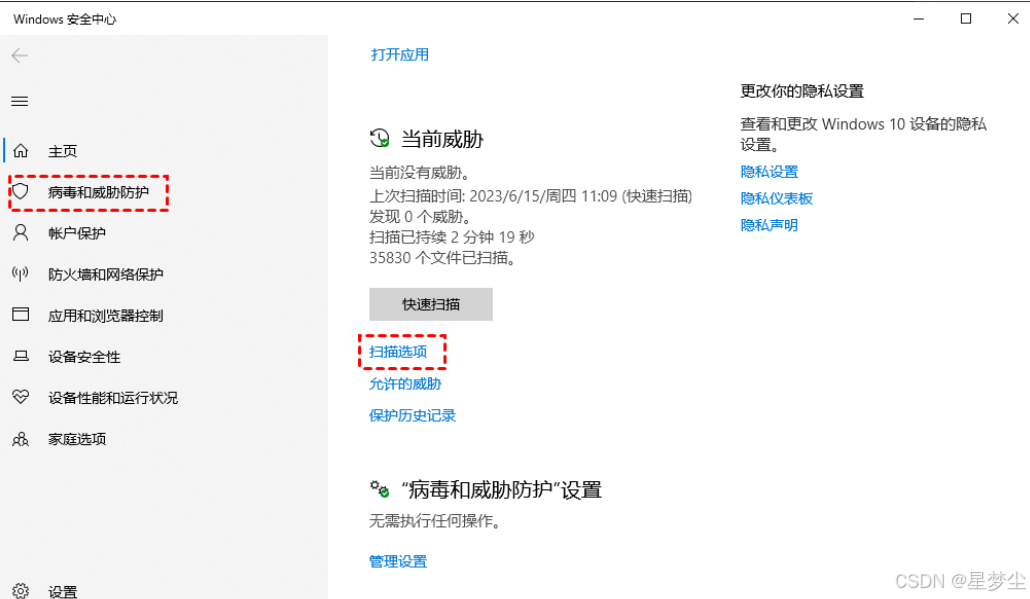Open the 扫描选项 link

(x=398, y=352)
